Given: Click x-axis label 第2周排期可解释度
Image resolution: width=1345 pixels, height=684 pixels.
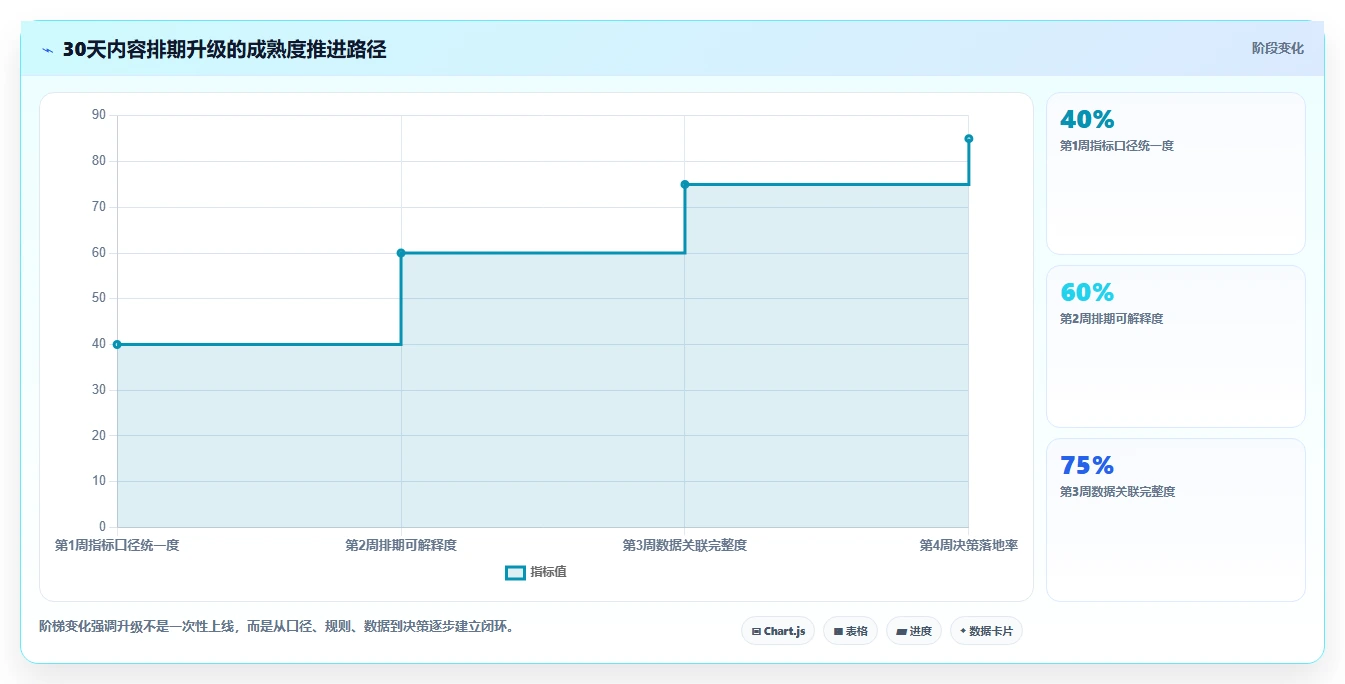Looking at the screenshot, I should (401, 545).
